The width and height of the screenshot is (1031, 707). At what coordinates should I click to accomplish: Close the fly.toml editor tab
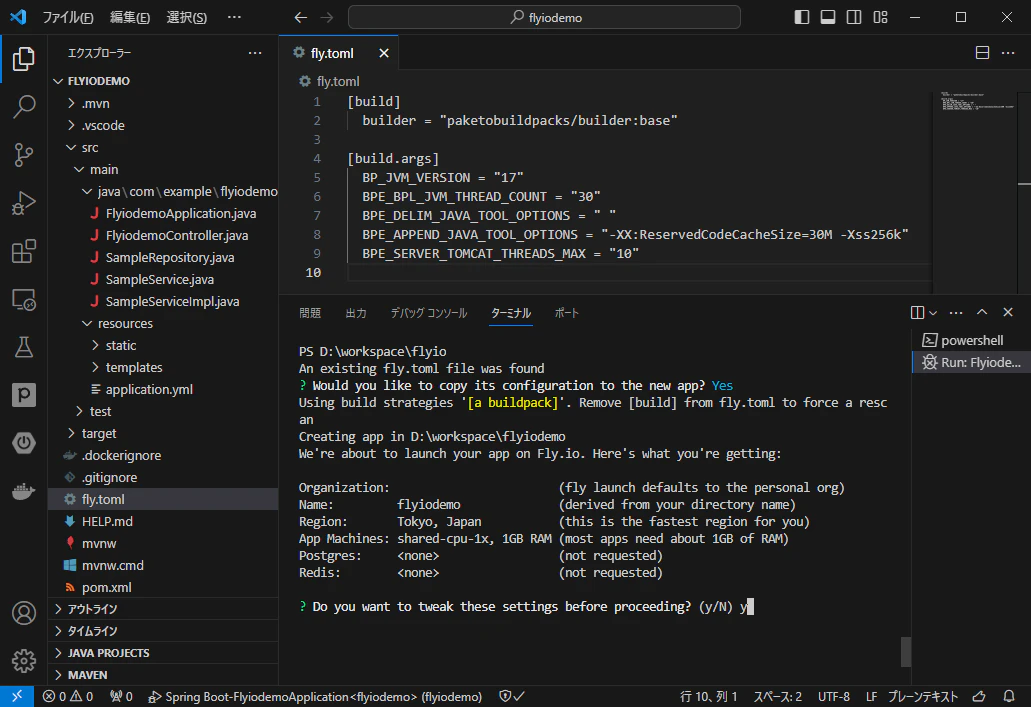[x=384, y=53]
